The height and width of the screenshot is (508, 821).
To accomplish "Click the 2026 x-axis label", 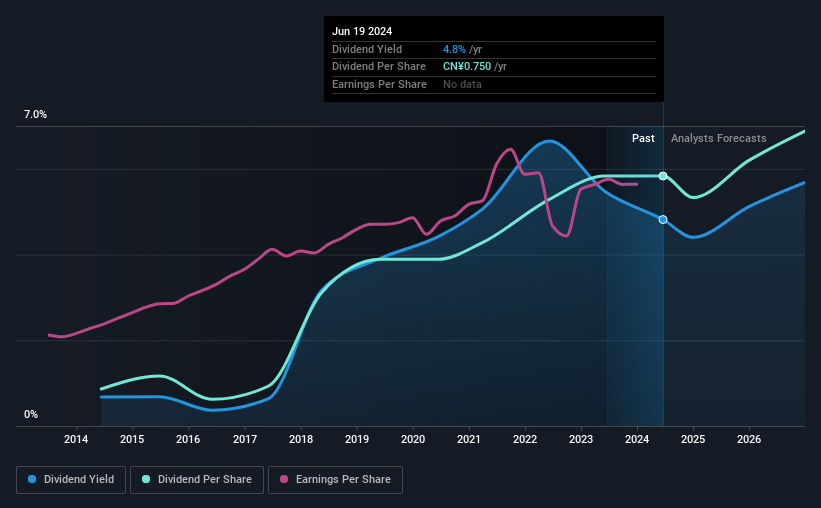I will tap(749, 439).
